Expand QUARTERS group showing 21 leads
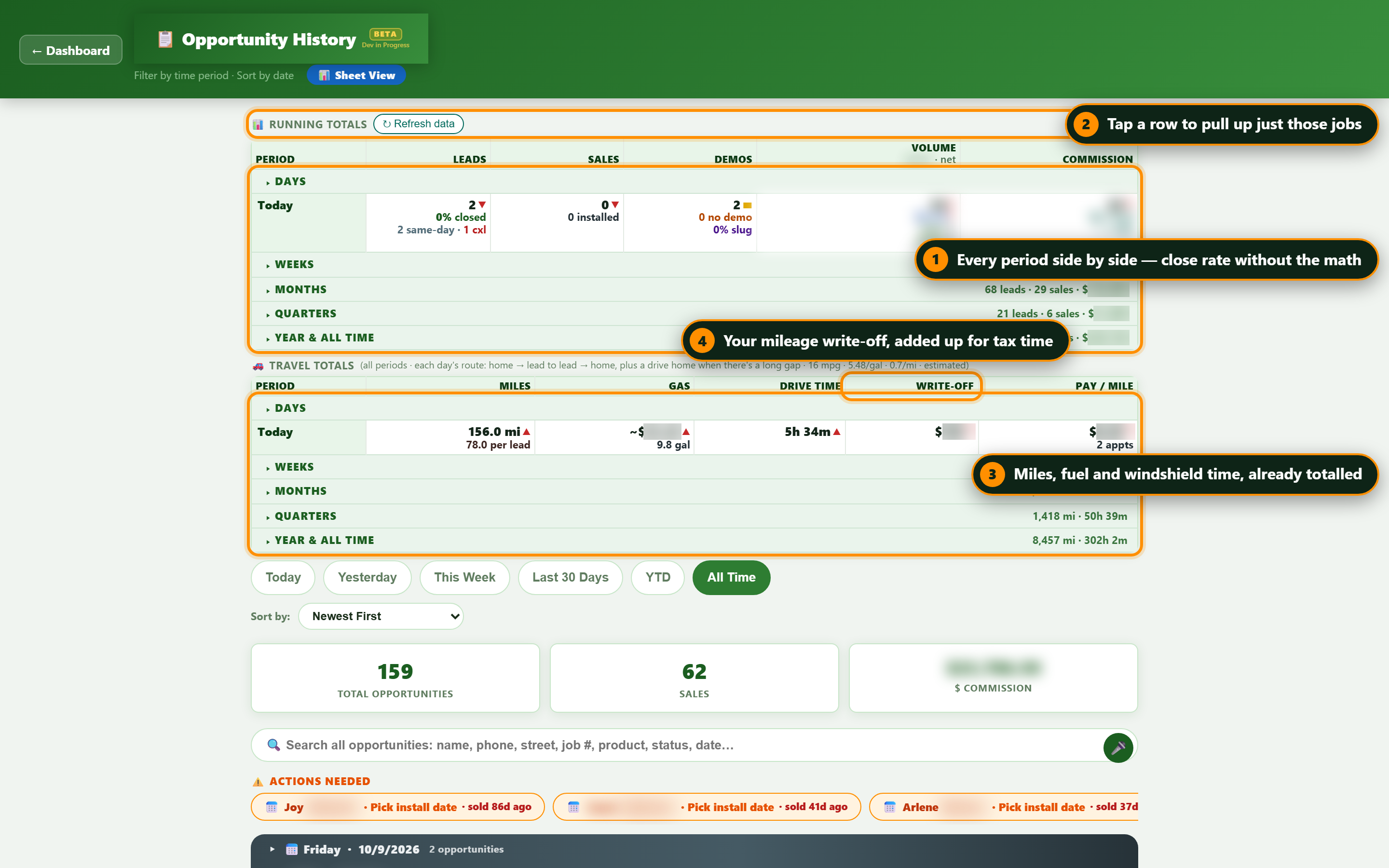Image resolution: width=1389 pixels, height=868 pixels. coord(694,313)
